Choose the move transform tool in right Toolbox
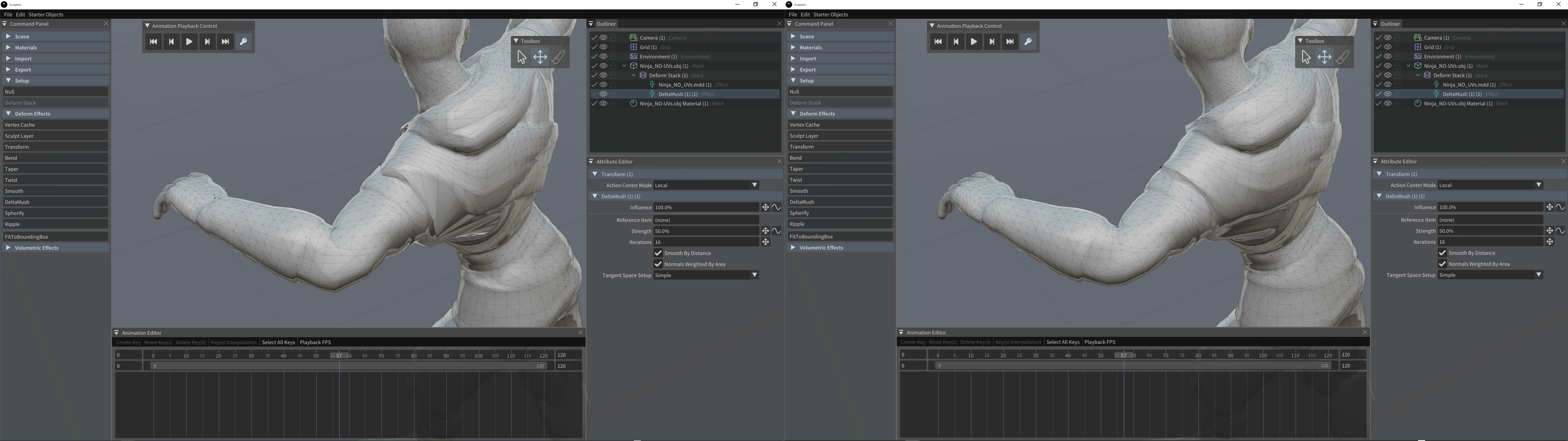The height and width of the screenshot is (441, 1568). pos(1325,57)
